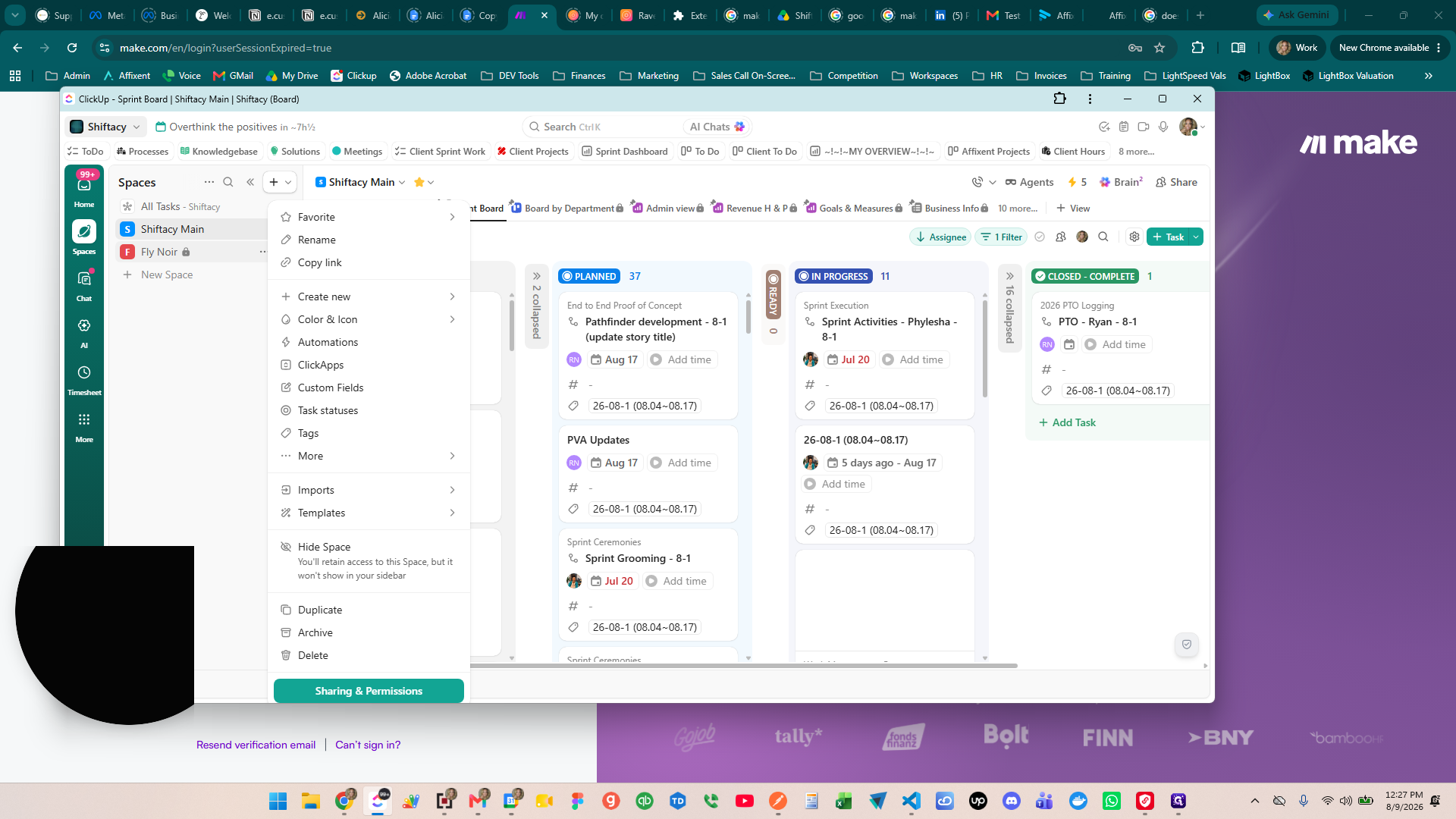Click the Chrome address bar URL

point(225,48)
